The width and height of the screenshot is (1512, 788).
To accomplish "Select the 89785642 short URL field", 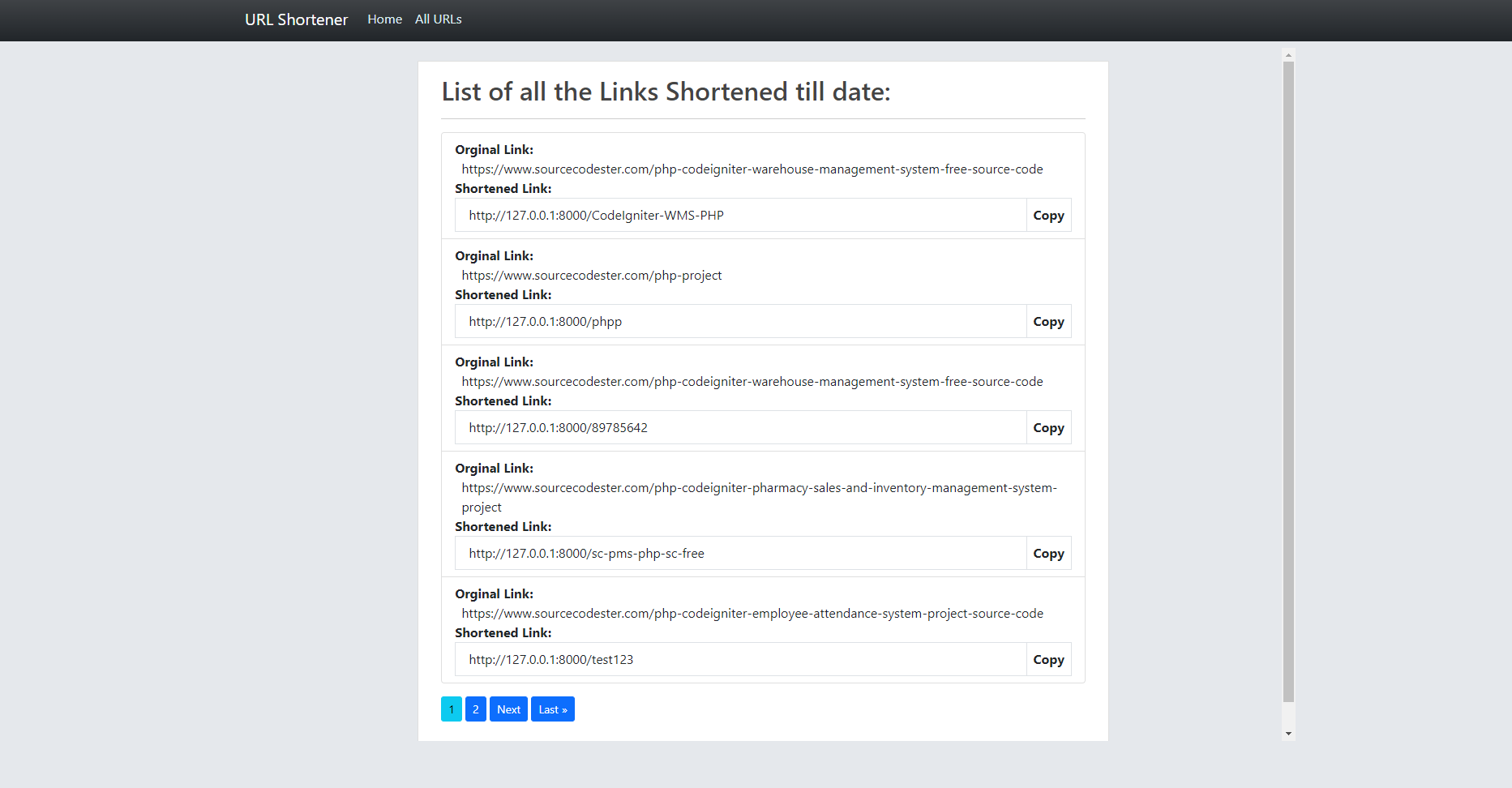I will (740, 427).
